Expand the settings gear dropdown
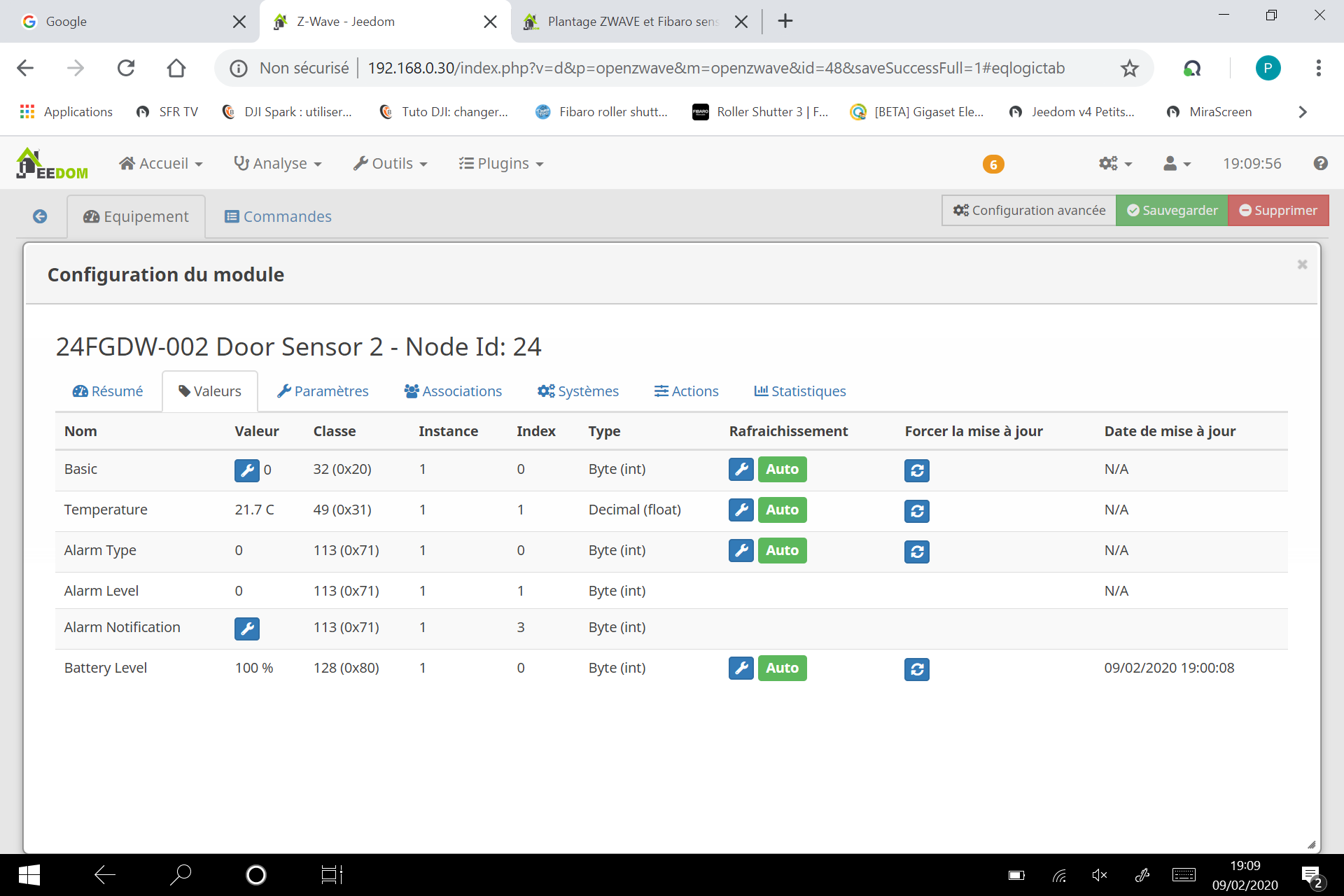 pos(1114,163)
